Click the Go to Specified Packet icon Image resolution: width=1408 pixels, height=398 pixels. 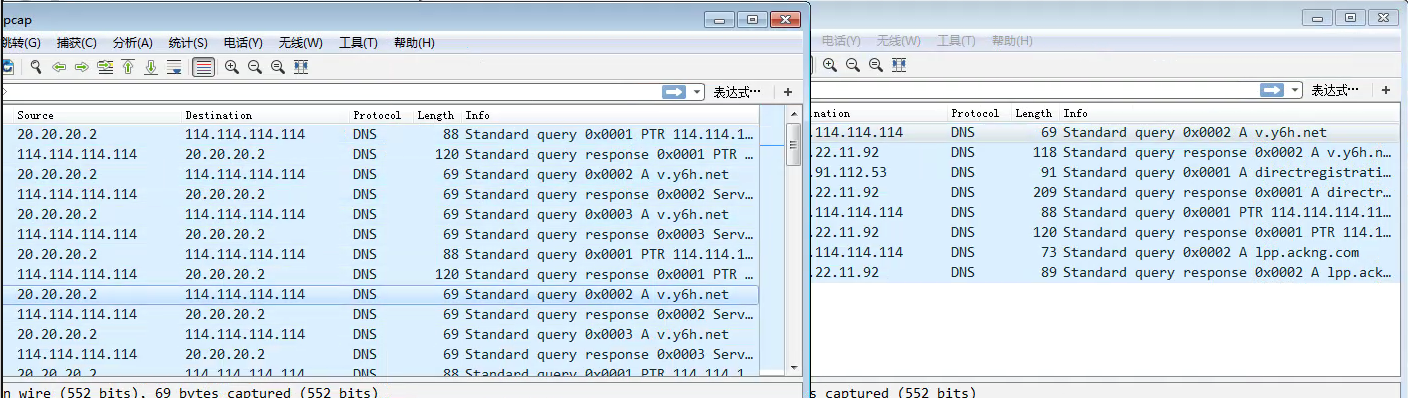click(105, 67)
